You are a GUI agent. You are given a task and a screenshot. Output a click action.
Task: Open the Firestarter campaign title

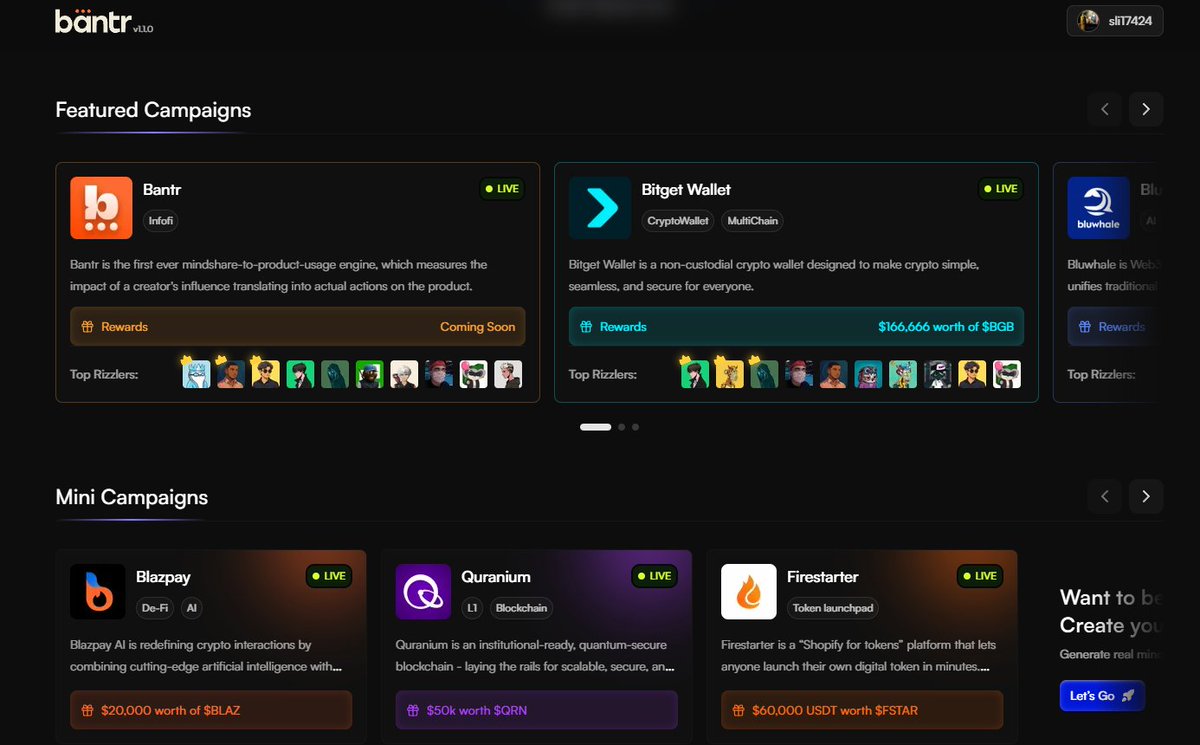click(822, 577)
